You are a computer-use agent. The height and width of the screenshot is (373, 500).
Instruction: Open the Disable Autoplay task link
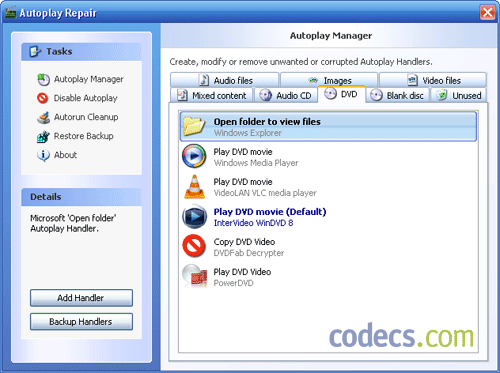[86, 98]
